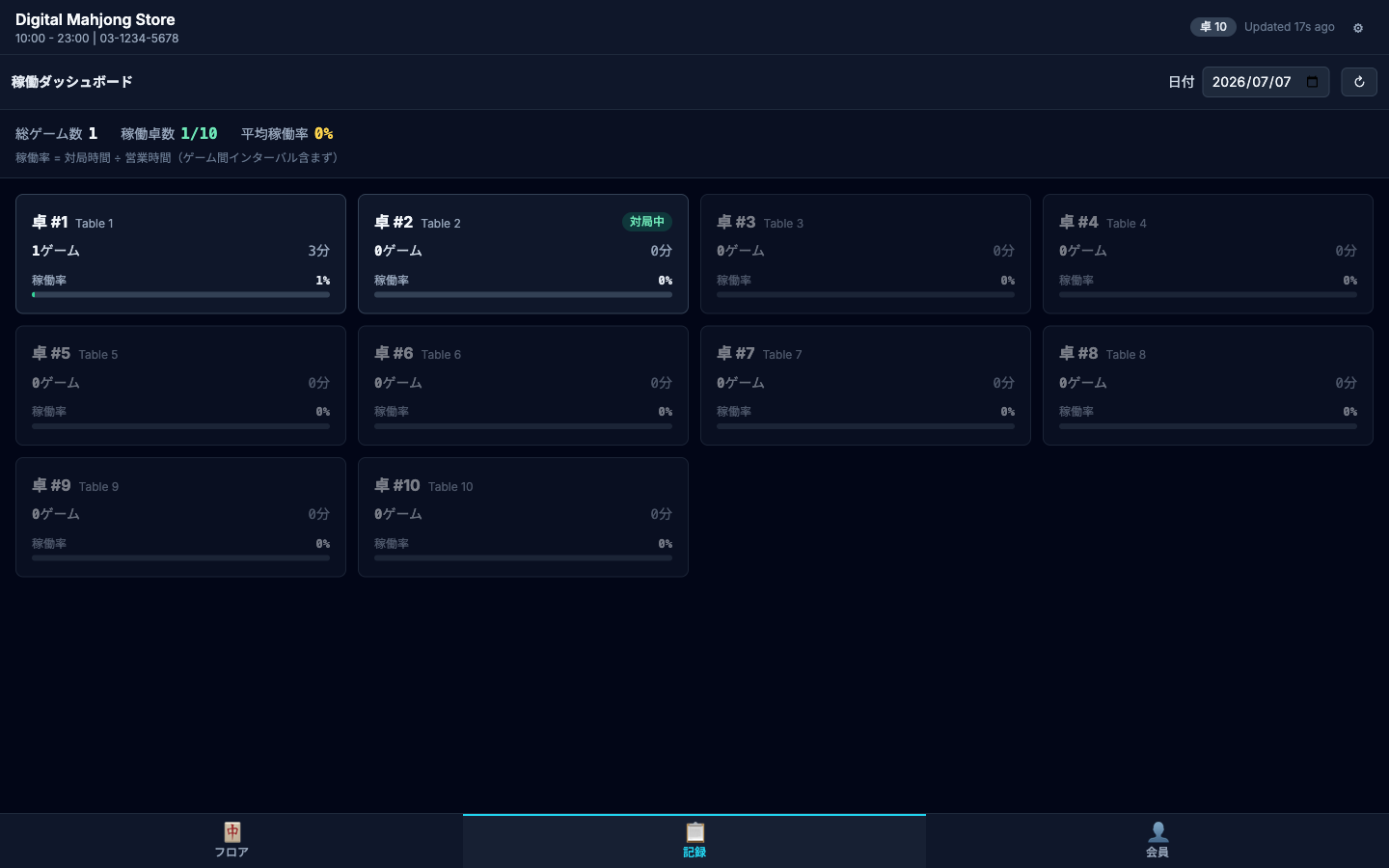The image size is (1389, 868).
Task: Select the Members person icon
Action: [1157, 831]
